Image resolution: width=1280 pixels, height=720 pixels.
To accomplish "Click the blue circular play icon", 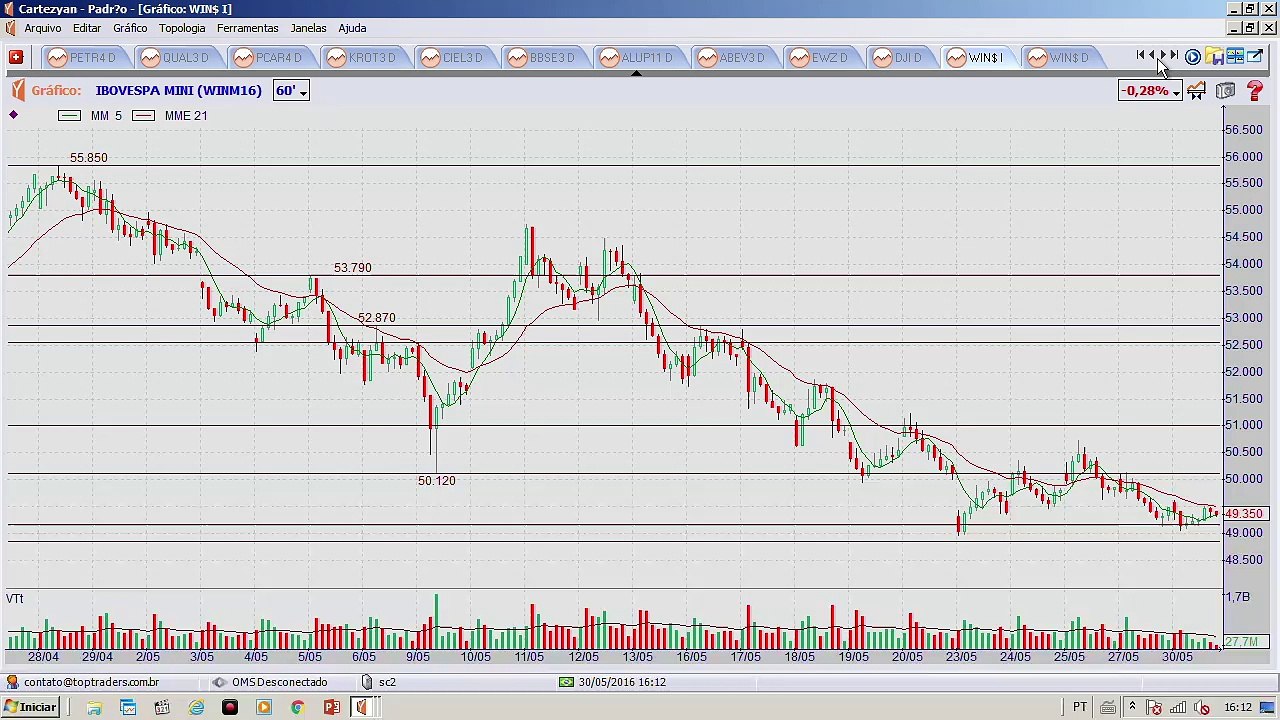I will [1193, 57].
